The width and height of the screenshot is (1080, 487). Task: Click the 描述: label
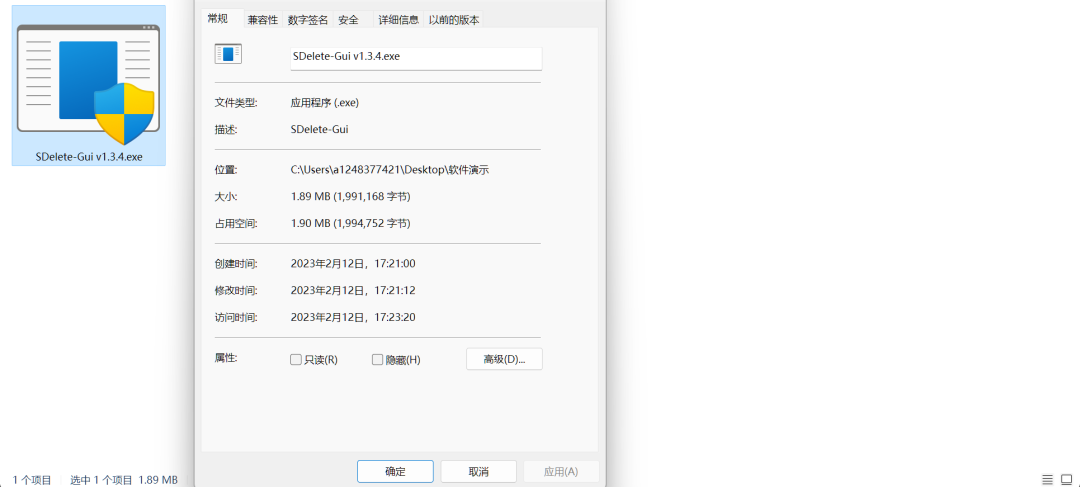tap(226, 129)
